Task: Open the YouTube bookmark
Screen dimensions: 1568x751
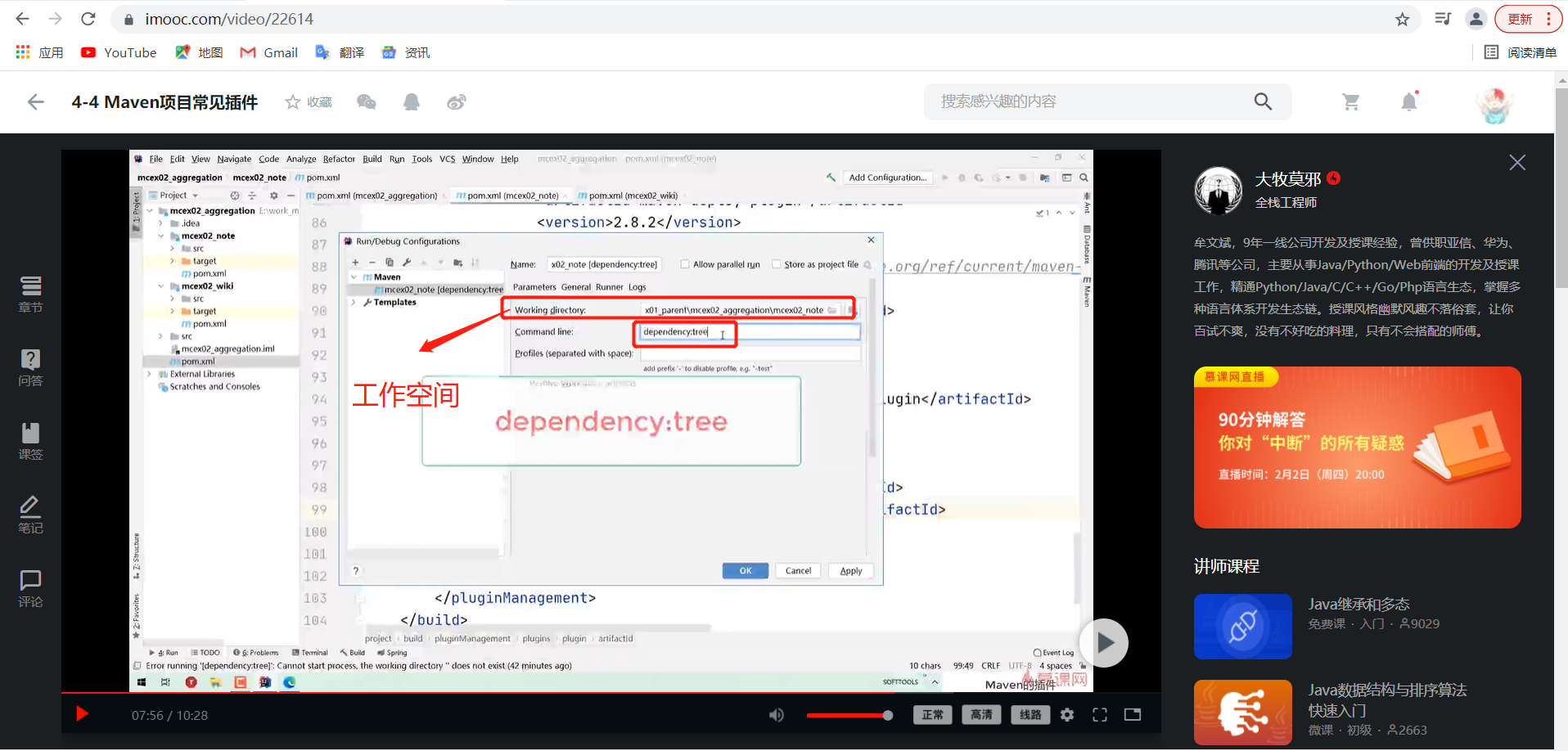Action: tap(119, 52)
